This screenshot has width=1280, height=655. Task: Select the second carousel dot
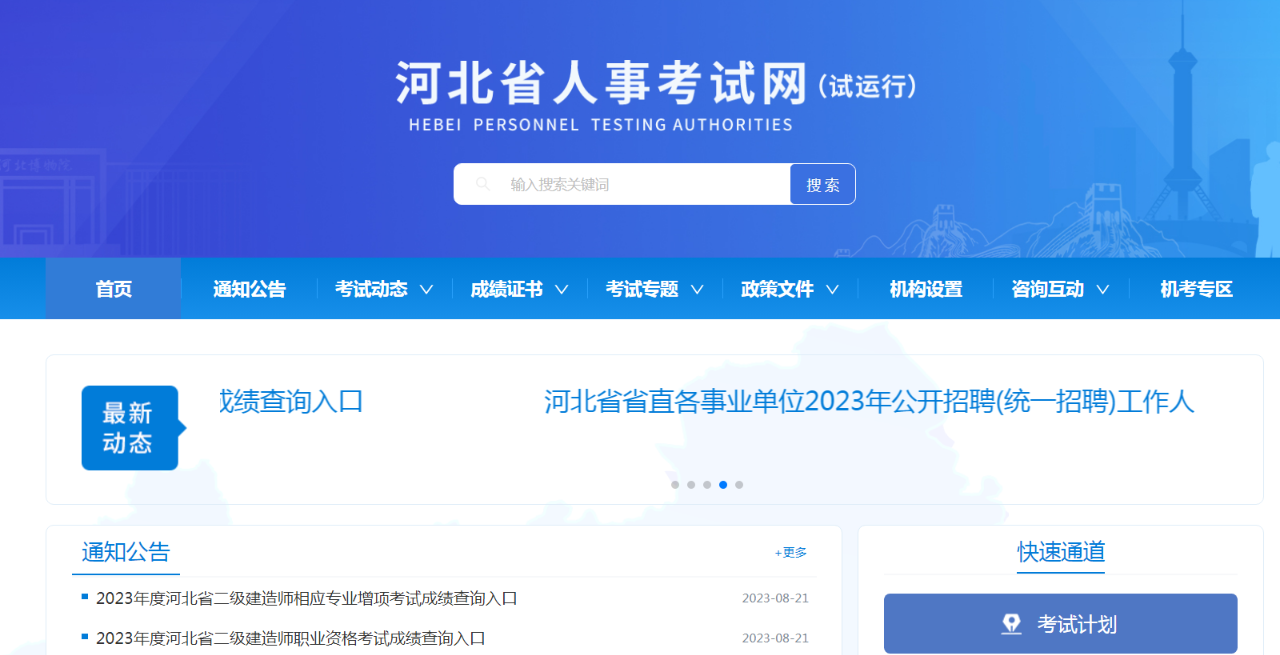point(691,485)
